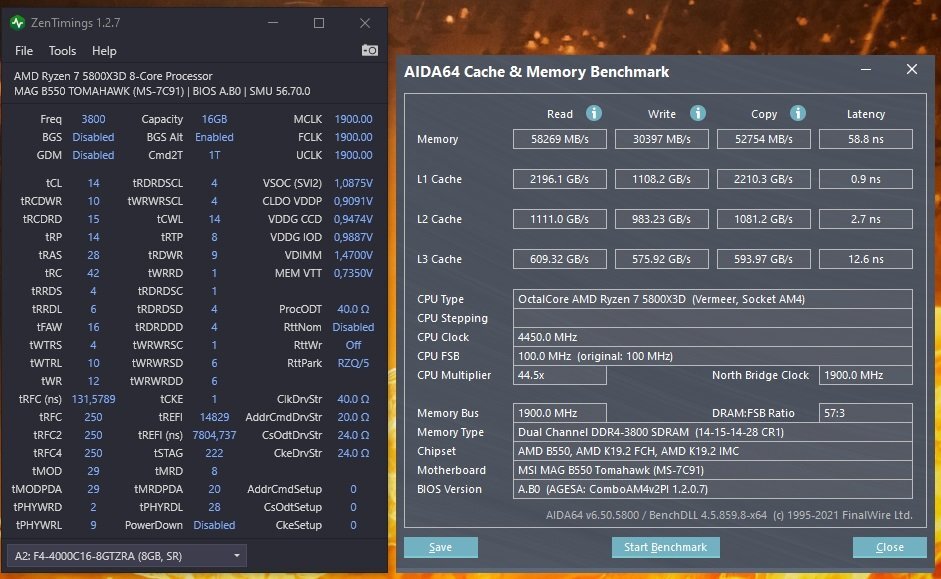Click the BGS Alt Enabled value

tap(214, 137)
